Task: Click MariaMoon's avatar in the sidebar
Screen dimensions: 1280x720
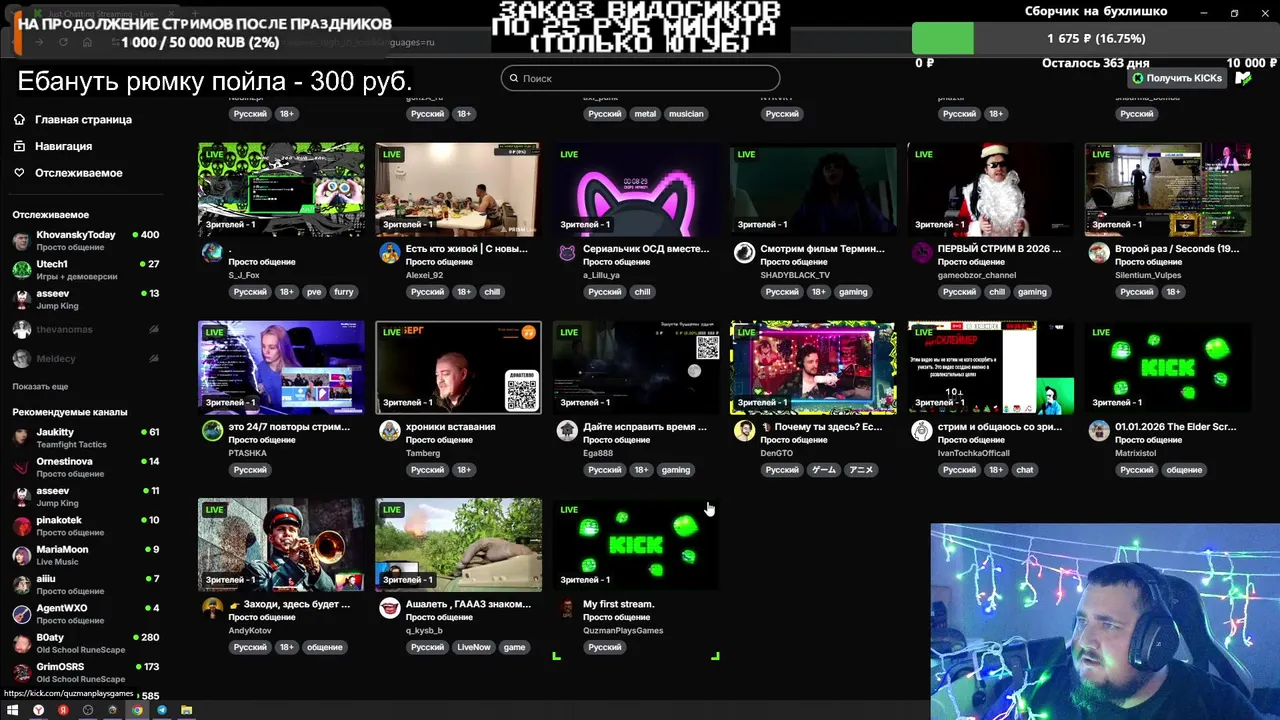Action: (21, 555)
